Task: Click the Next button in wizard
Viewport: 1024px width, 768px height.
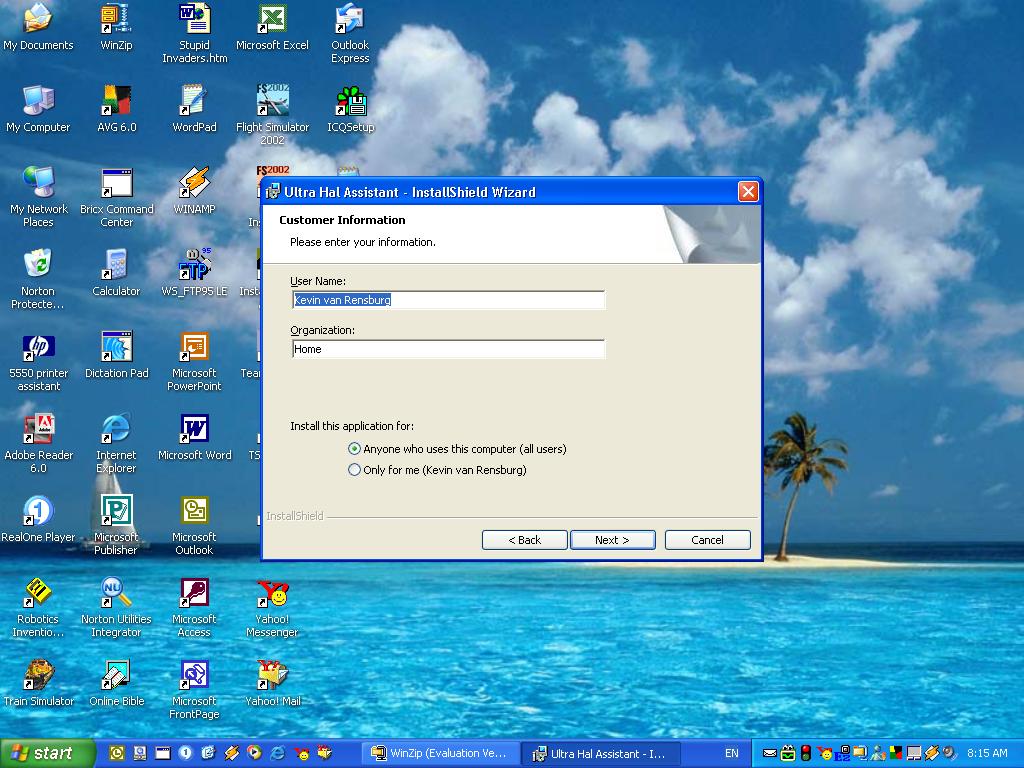Action: pos(612,540)
